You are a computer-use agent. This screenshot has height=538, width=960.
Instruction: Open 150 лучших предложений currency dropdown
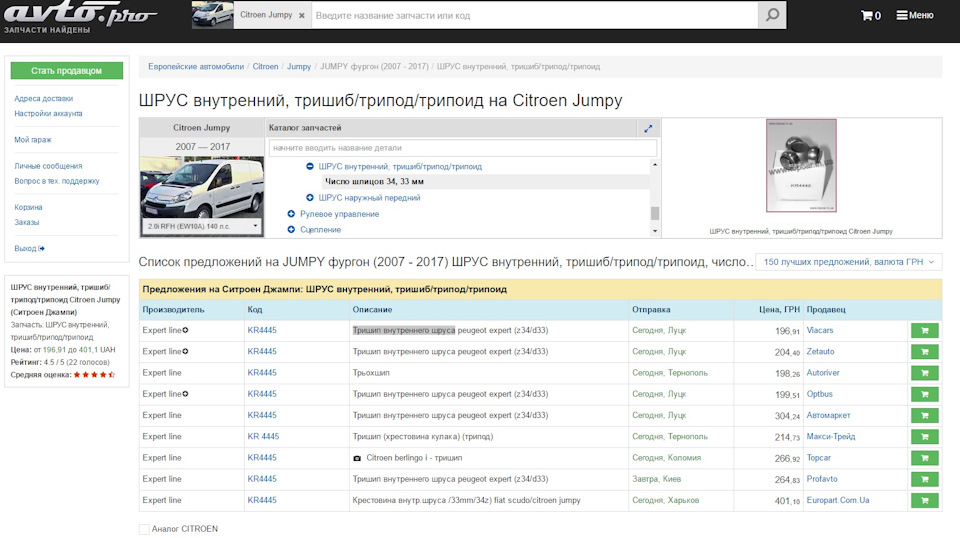(849, 262)
